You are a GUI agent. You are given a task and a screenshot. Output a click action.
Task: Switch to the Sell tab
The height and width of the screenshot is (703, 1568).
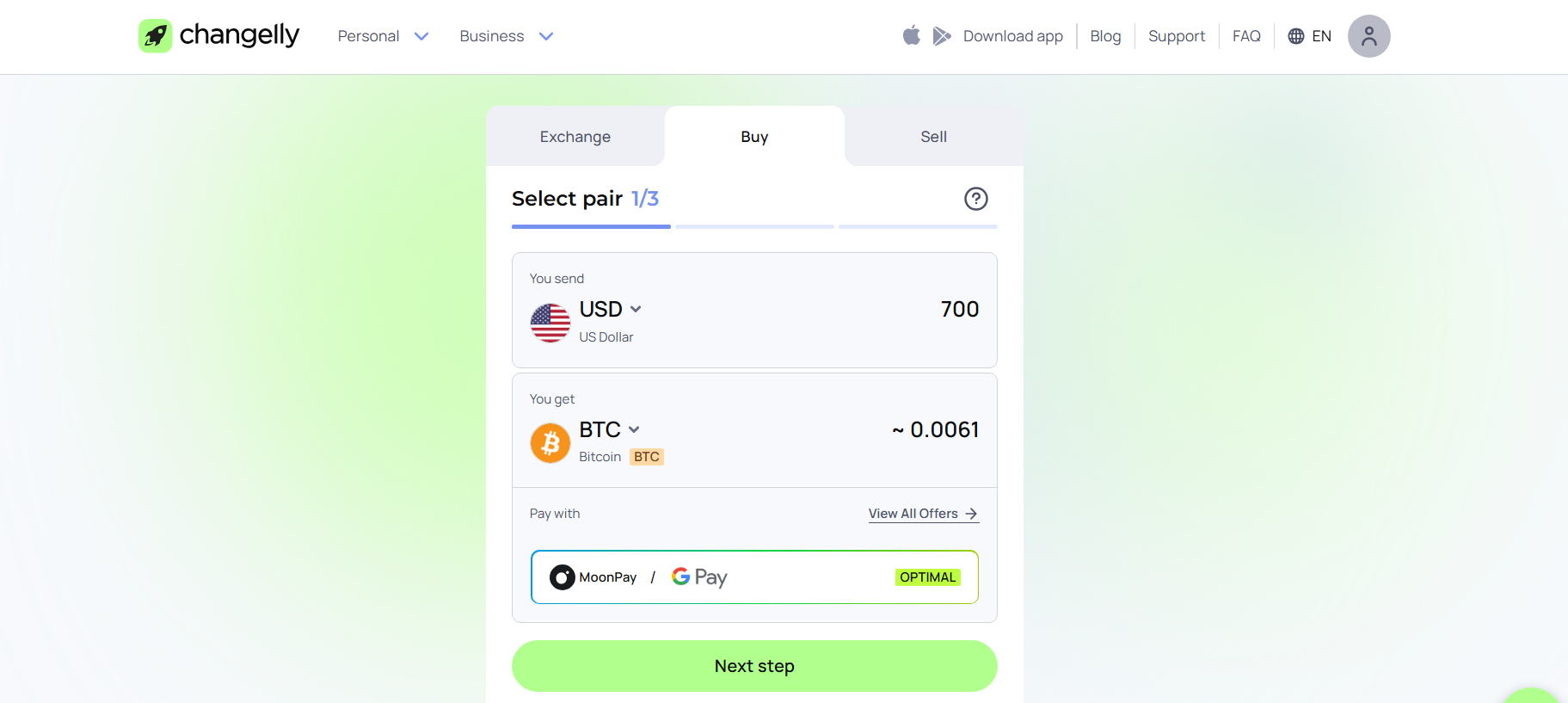[x=933, y=136]
